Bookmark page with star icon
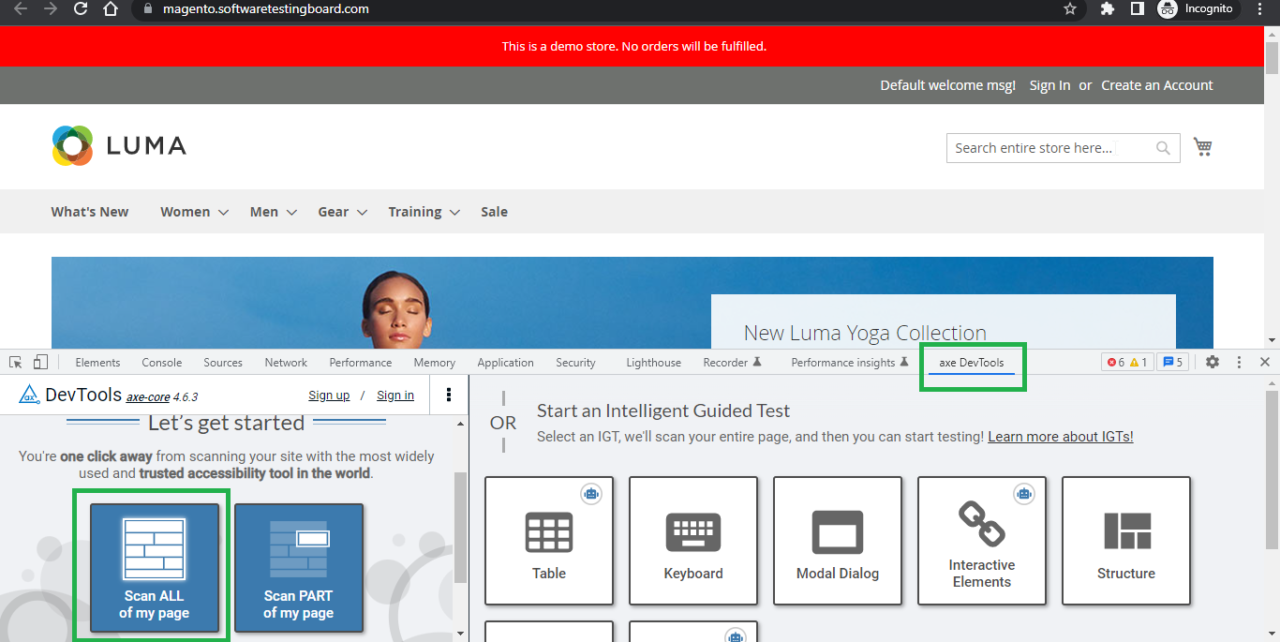Image resolution: width=1280 pixels, height=642 pixels. click(x=1070, y=9)
